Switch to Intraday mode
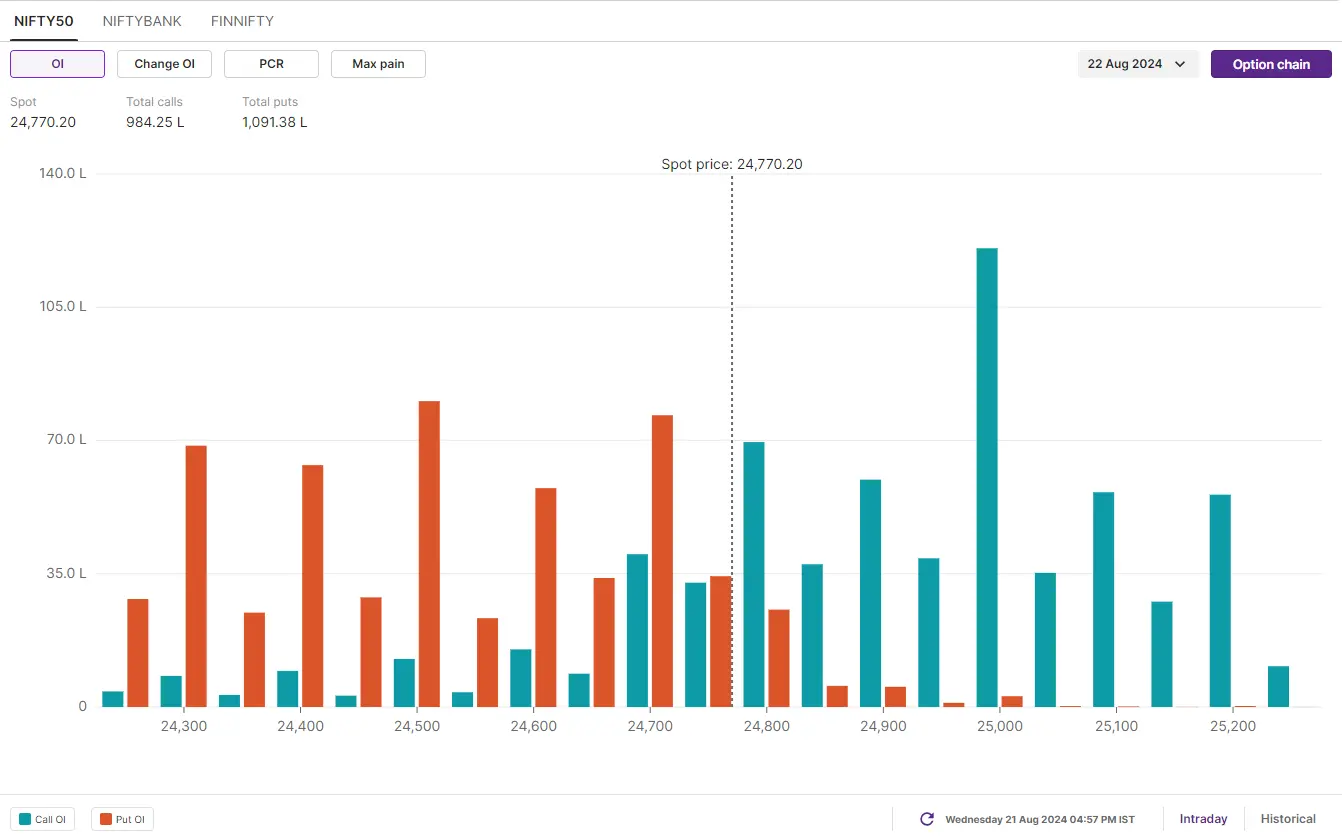The height and width of the screenshot is (837, 1342). coord(1203,819)
